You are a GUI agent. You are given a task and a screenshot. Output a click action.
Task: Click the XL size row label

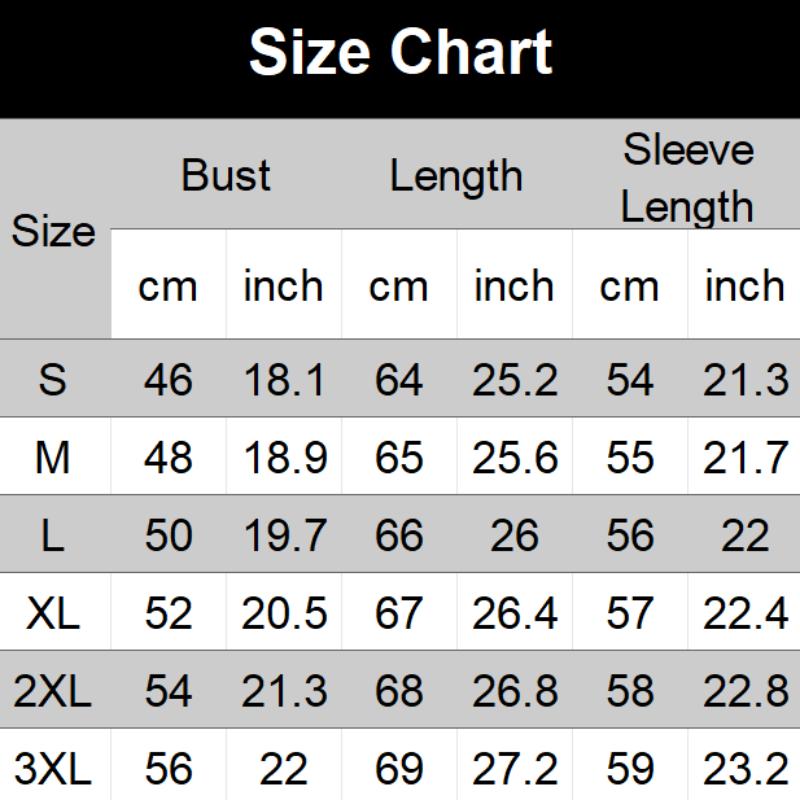coord(53,613)
